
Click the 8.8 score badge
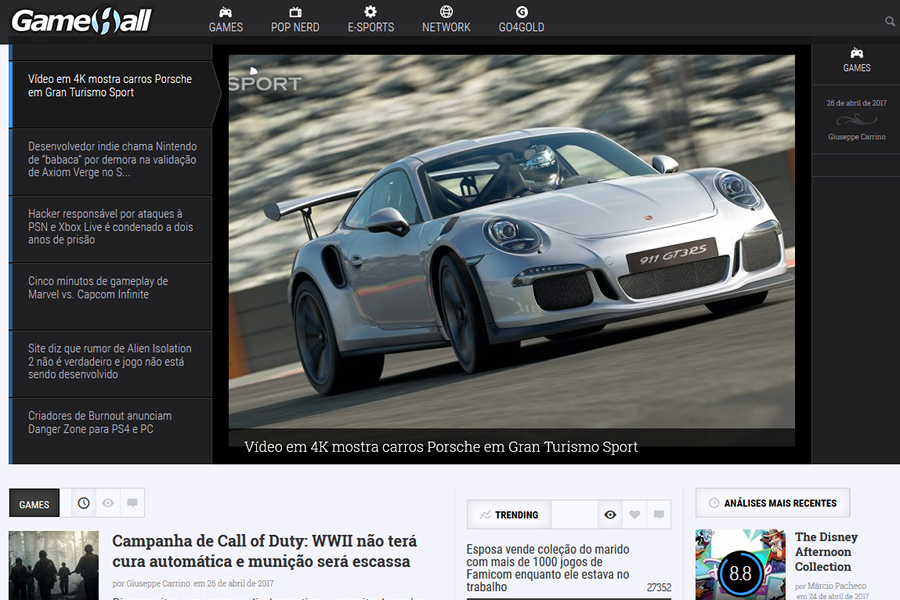pyautogui.click(x=740, y=572)
